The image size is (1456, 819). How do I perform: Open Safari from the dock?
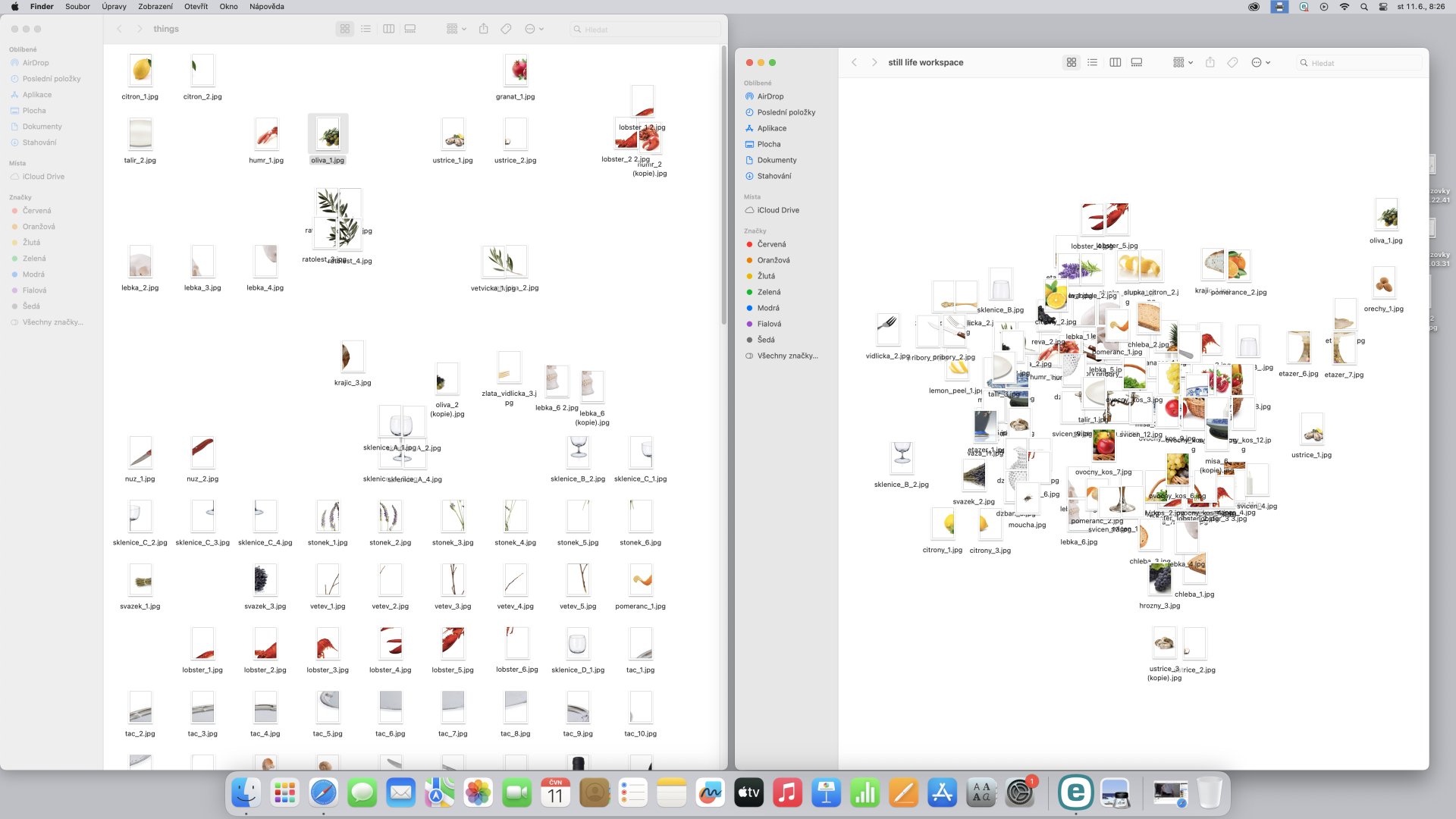[x=324, y=793]
